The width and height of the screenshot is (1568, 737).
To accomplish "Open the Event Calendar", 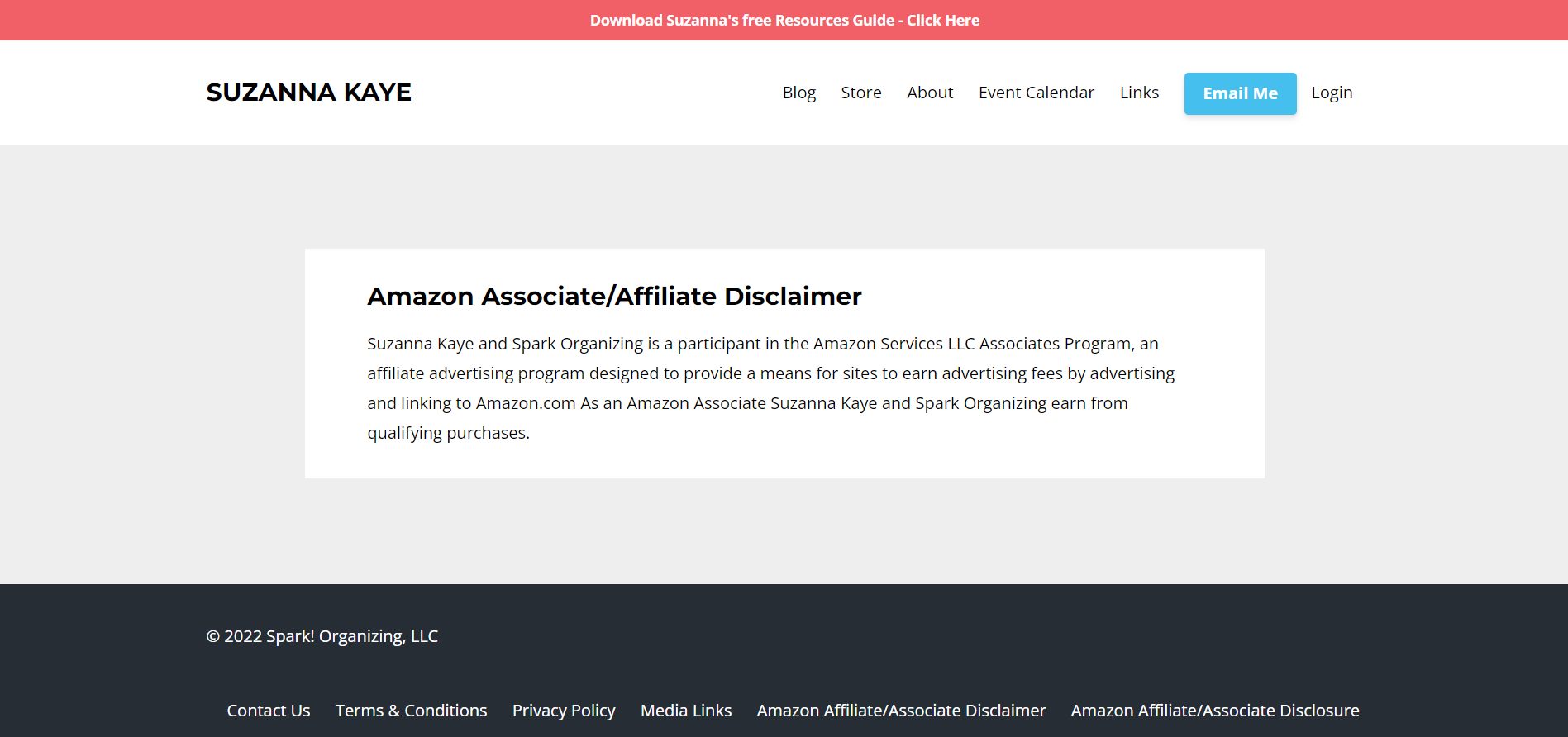I will pyautogui.click(x=1036, y=93).
